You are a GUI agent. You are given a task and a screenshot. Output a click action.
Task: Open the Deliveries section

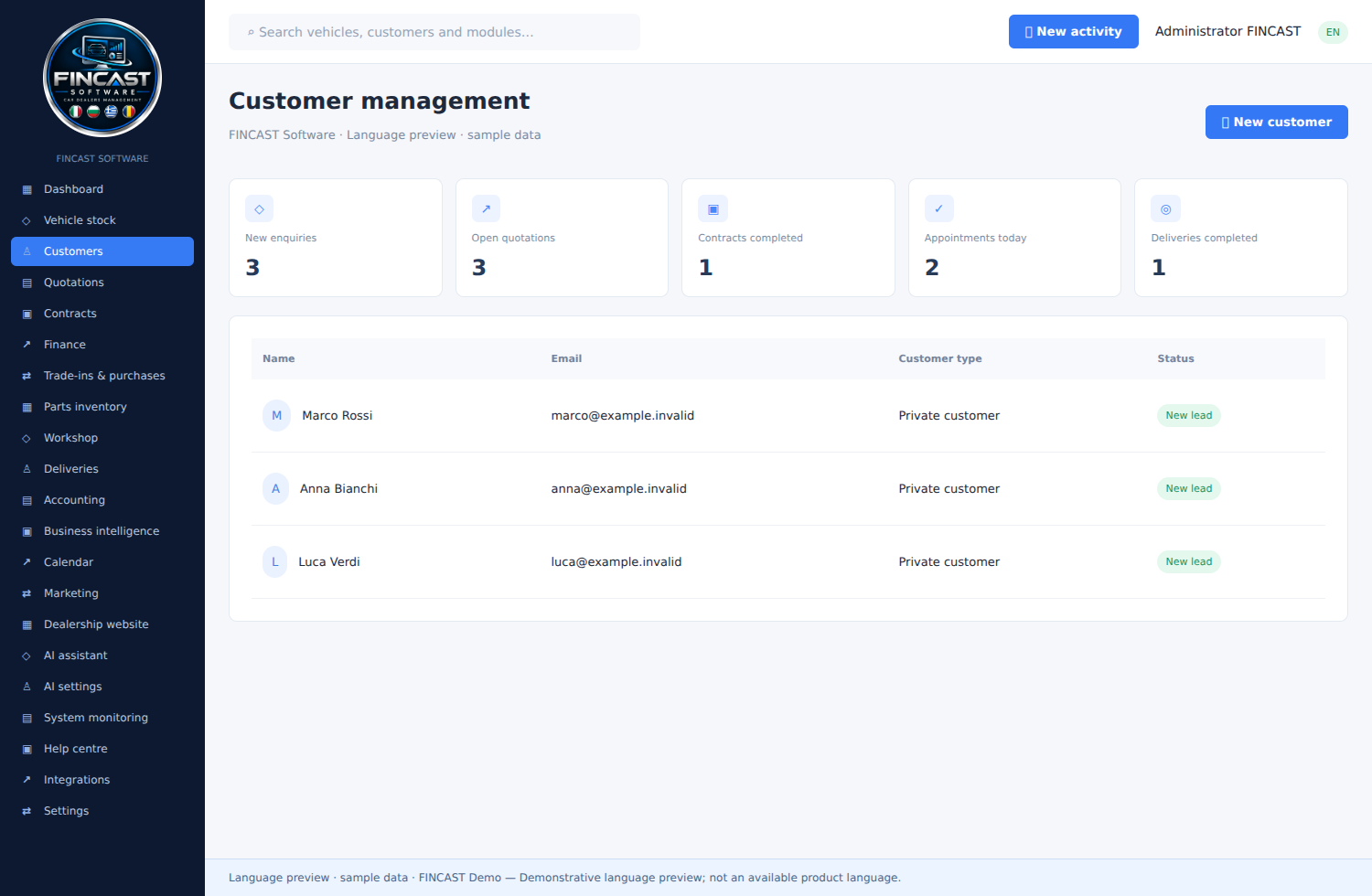tap(102, 469)
